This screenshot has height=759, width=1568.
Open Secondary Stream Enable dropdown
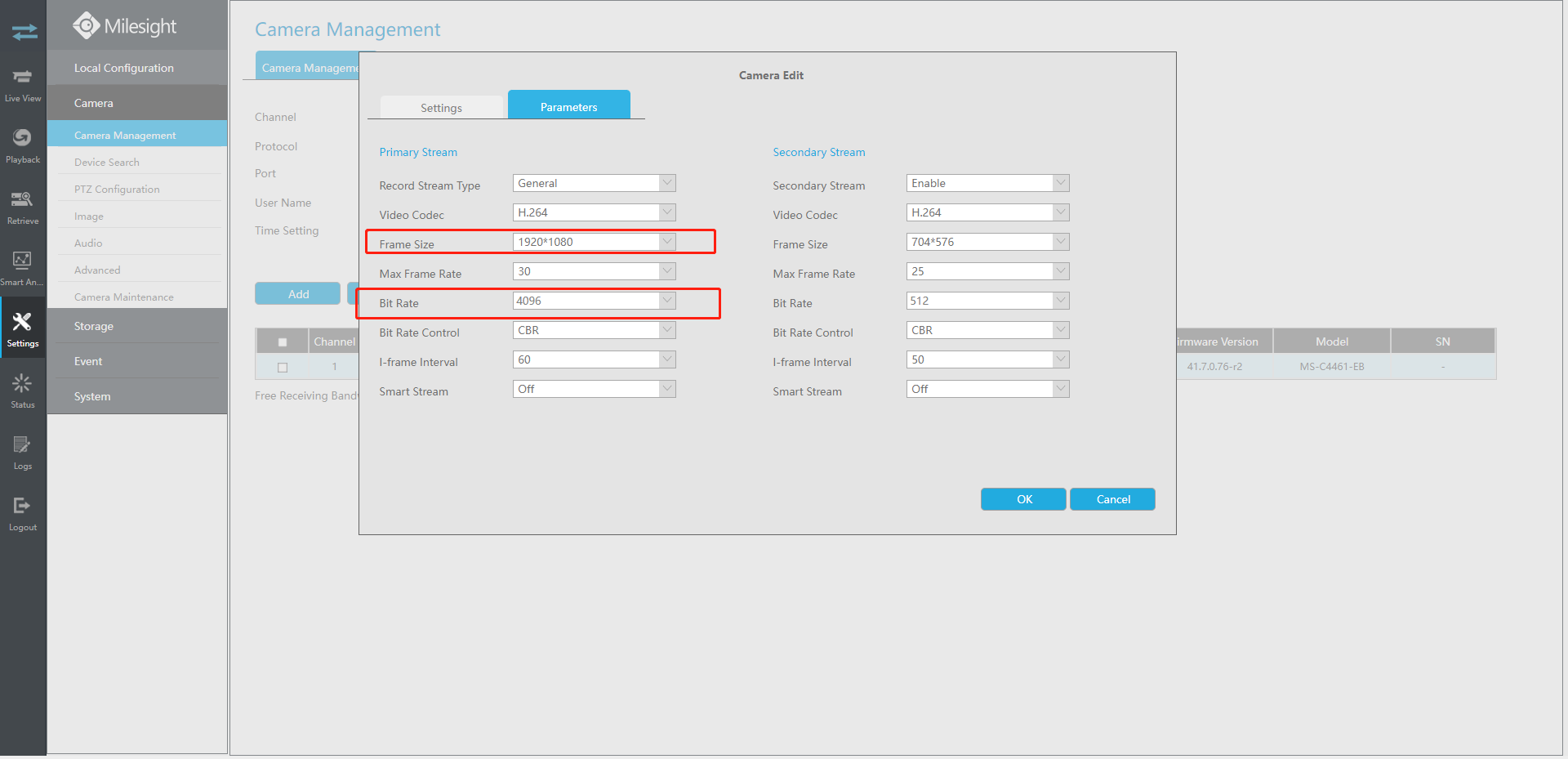pos(988,183)
